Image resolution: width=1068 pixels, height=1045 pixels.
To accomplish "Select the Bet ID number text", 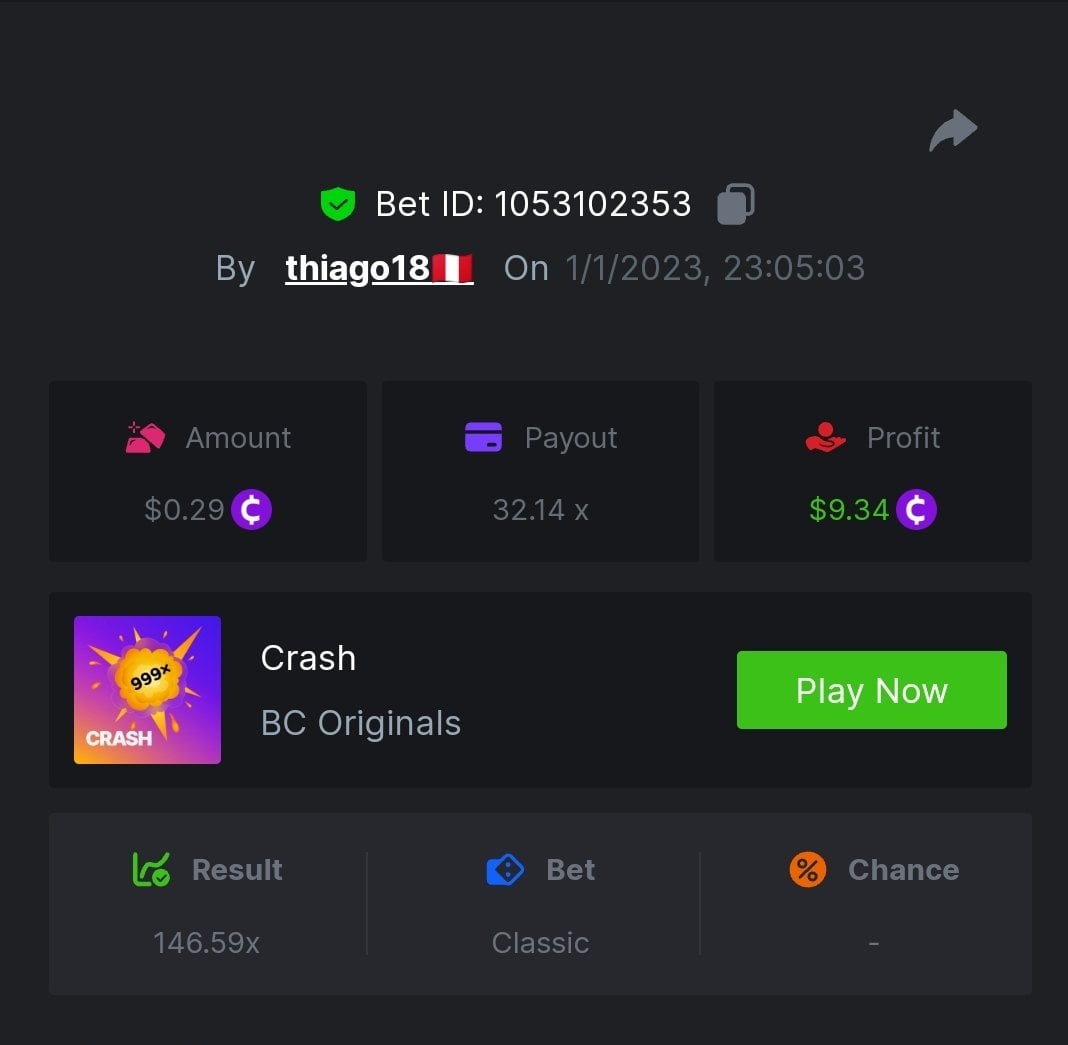I will (x=593, y=204).
